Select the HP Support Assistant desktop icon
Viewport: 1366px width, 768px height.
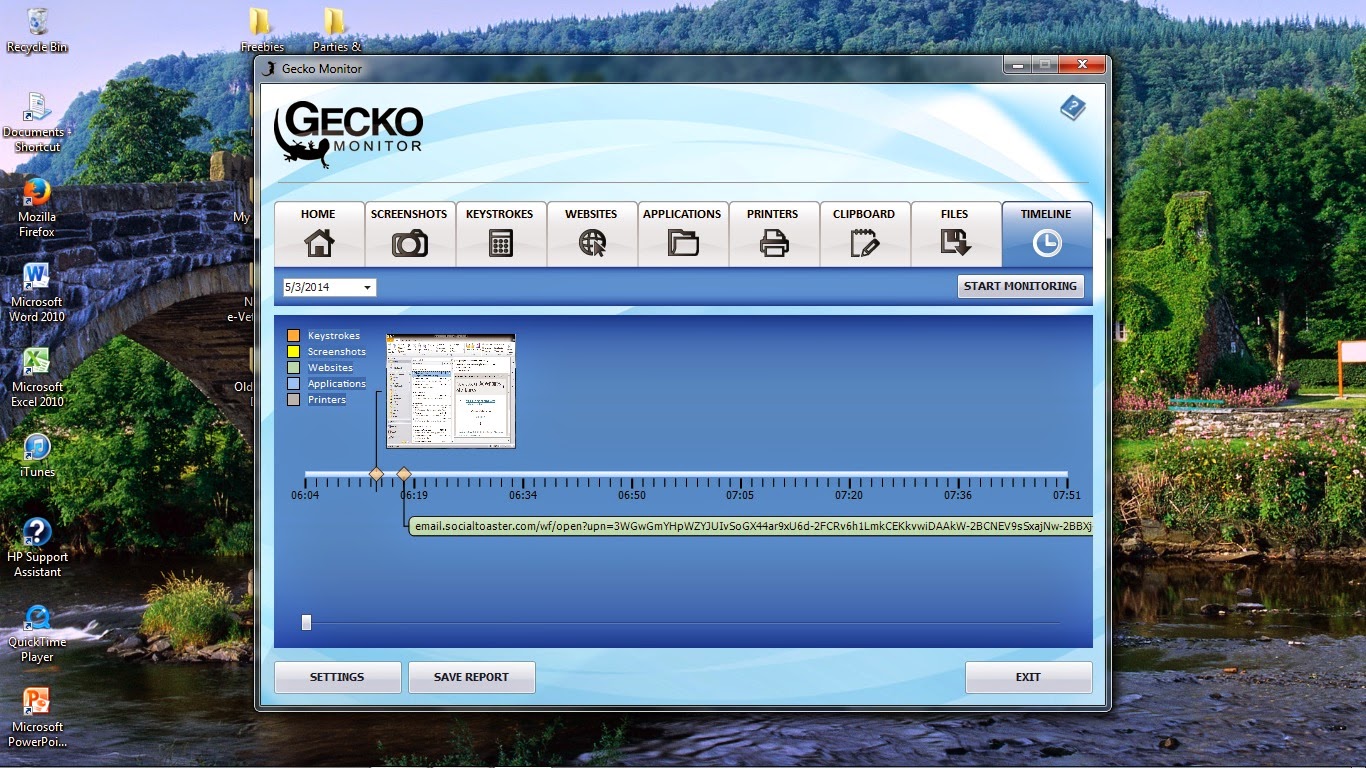coord(37,548)
